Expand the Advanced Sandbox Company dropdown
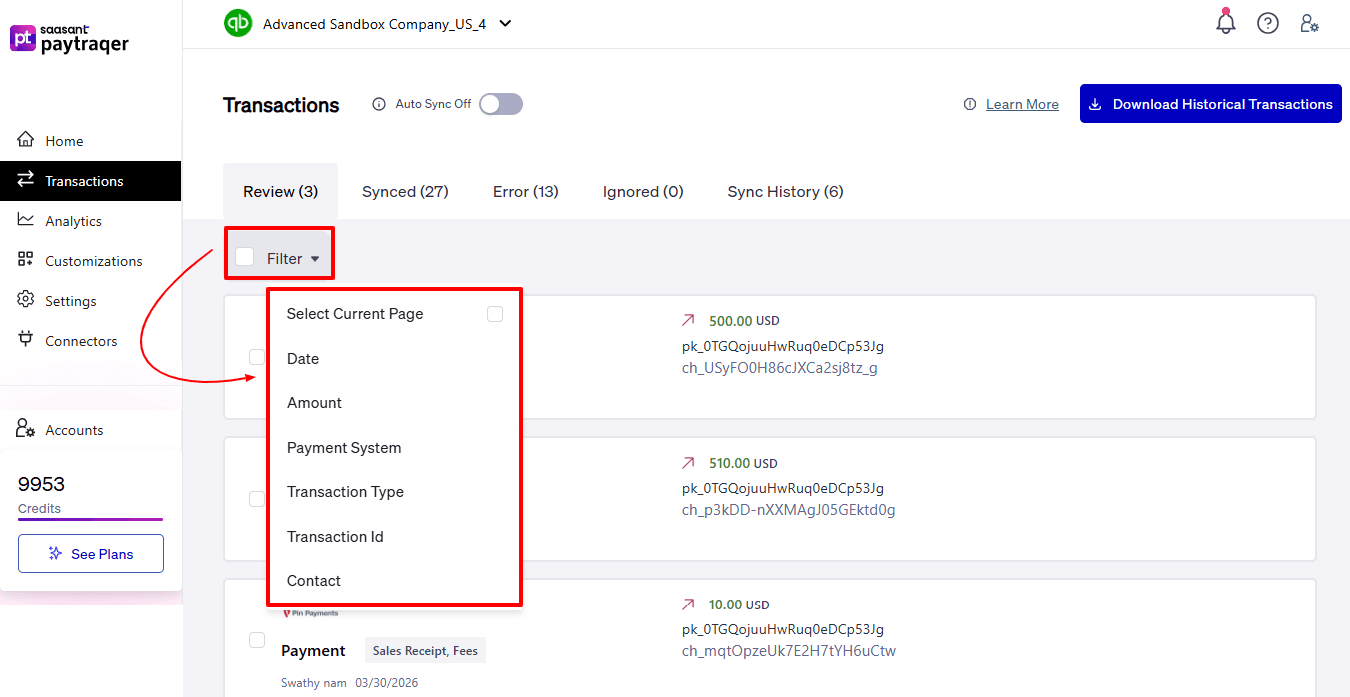 tap(506, 23)
